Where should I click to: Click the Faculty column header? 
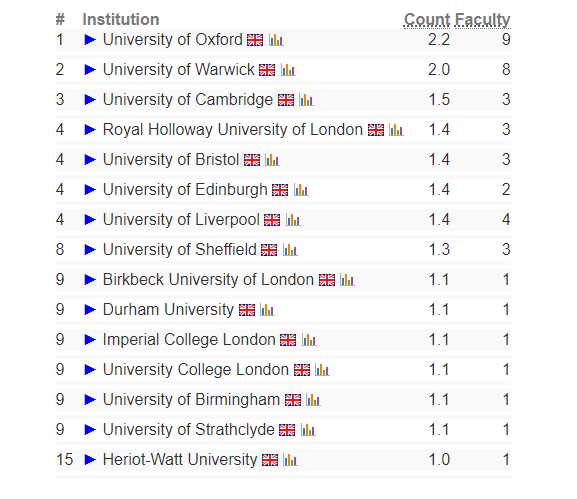coord(482,20)
